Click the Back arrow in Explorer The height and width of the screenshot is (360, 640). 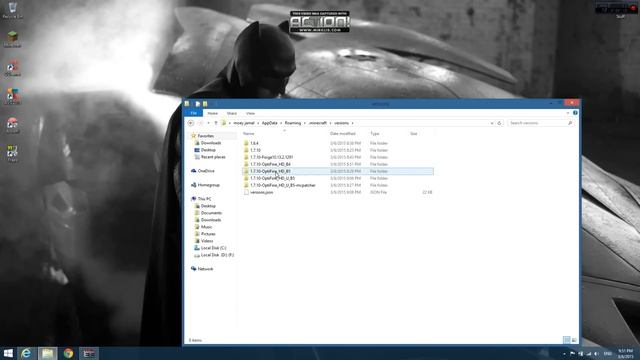coord(191,123)
